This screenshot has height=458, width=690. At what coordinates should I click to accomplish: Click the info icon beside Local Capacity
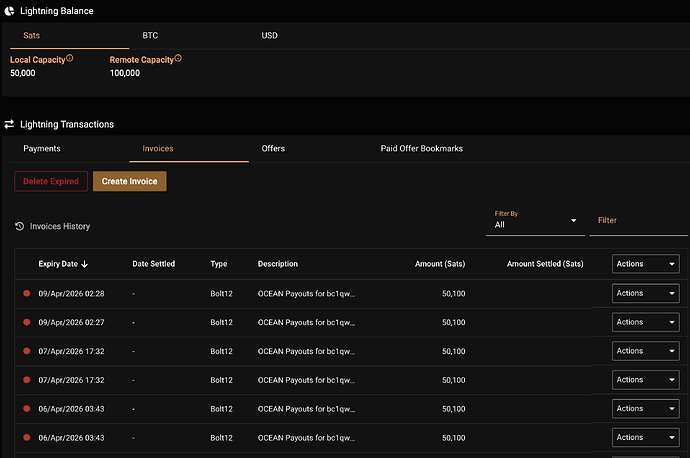click(70, 58)
